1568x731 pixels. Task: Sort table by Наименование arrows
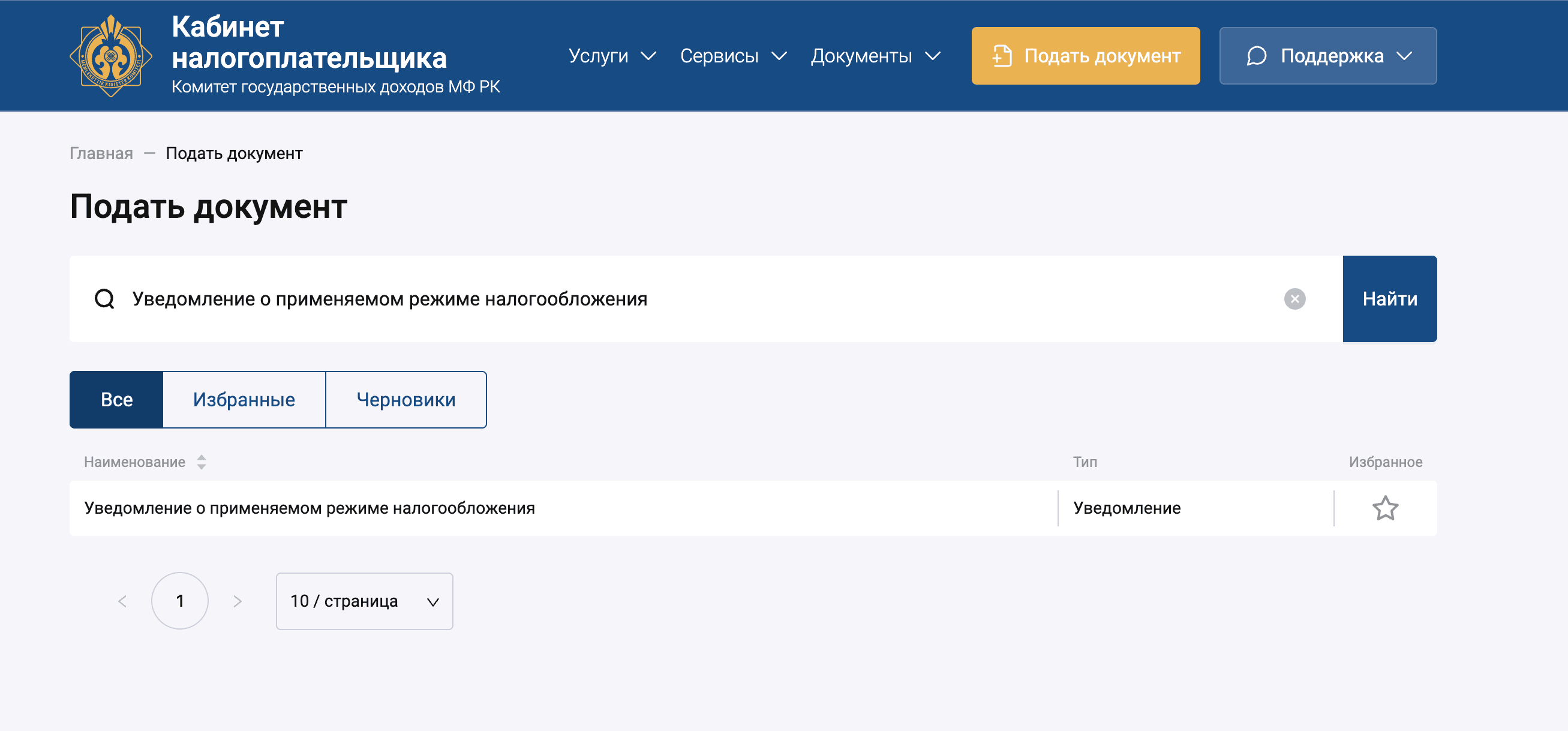pos(202,462)
